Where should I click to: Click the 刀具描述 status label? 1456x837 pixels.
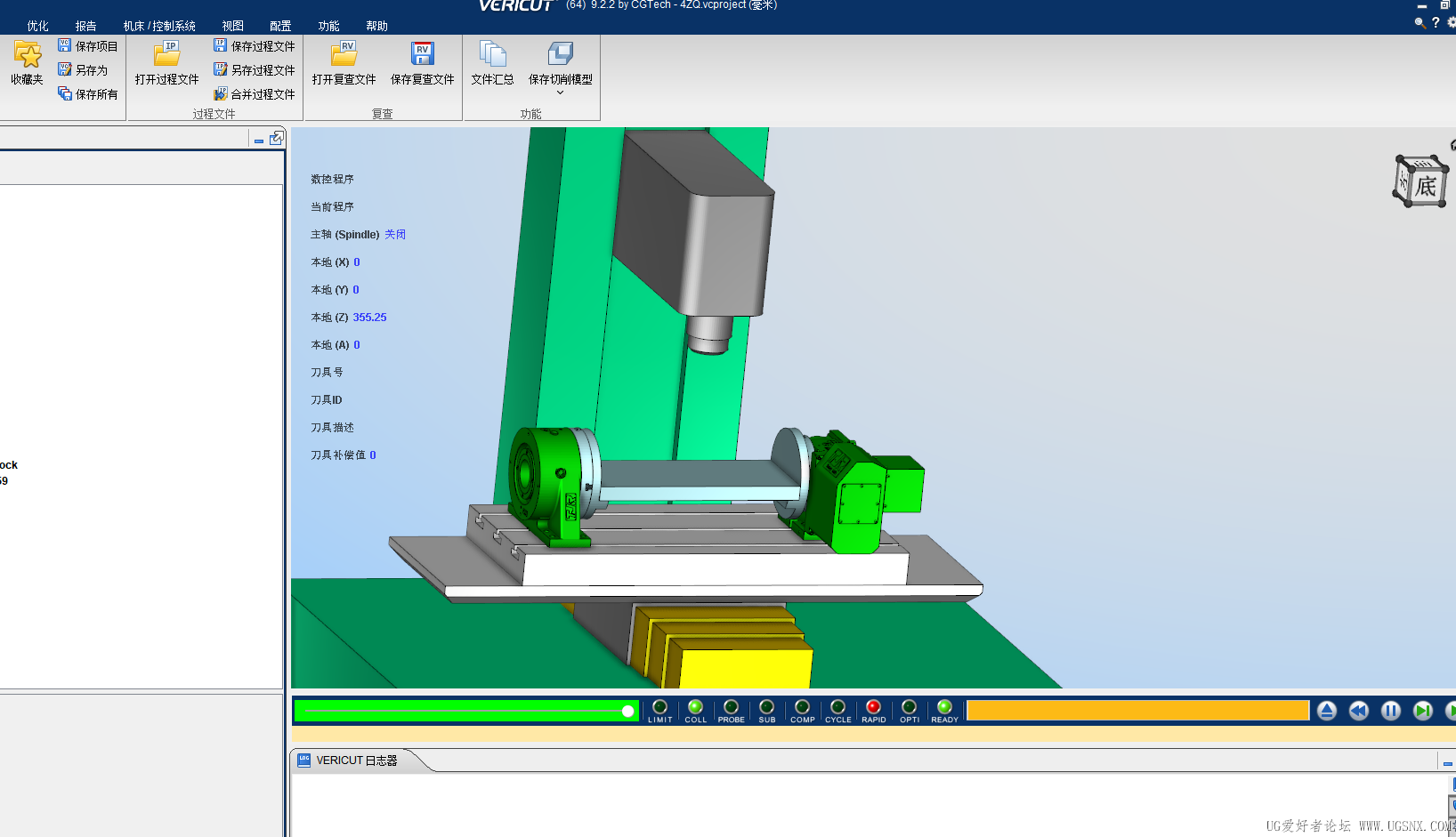click(x=332, y=428)
